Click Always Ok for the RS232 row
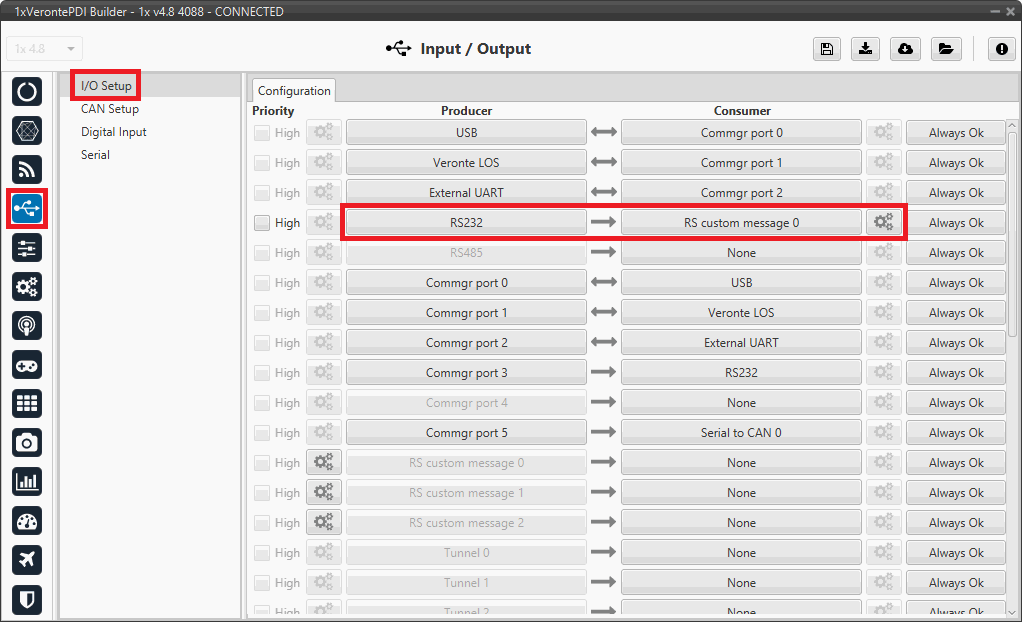The height and width of the screenshot is (622, 1022). pos(956,222)
